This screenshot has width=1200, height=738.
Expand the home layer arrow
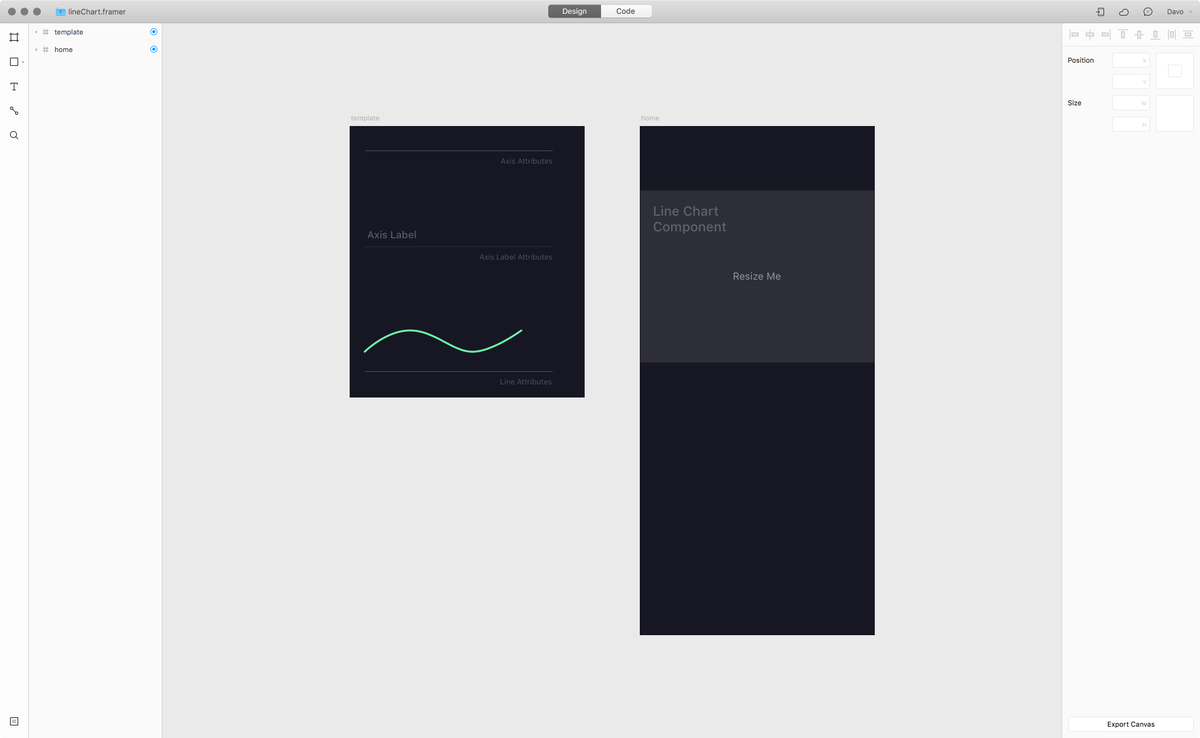36,49
